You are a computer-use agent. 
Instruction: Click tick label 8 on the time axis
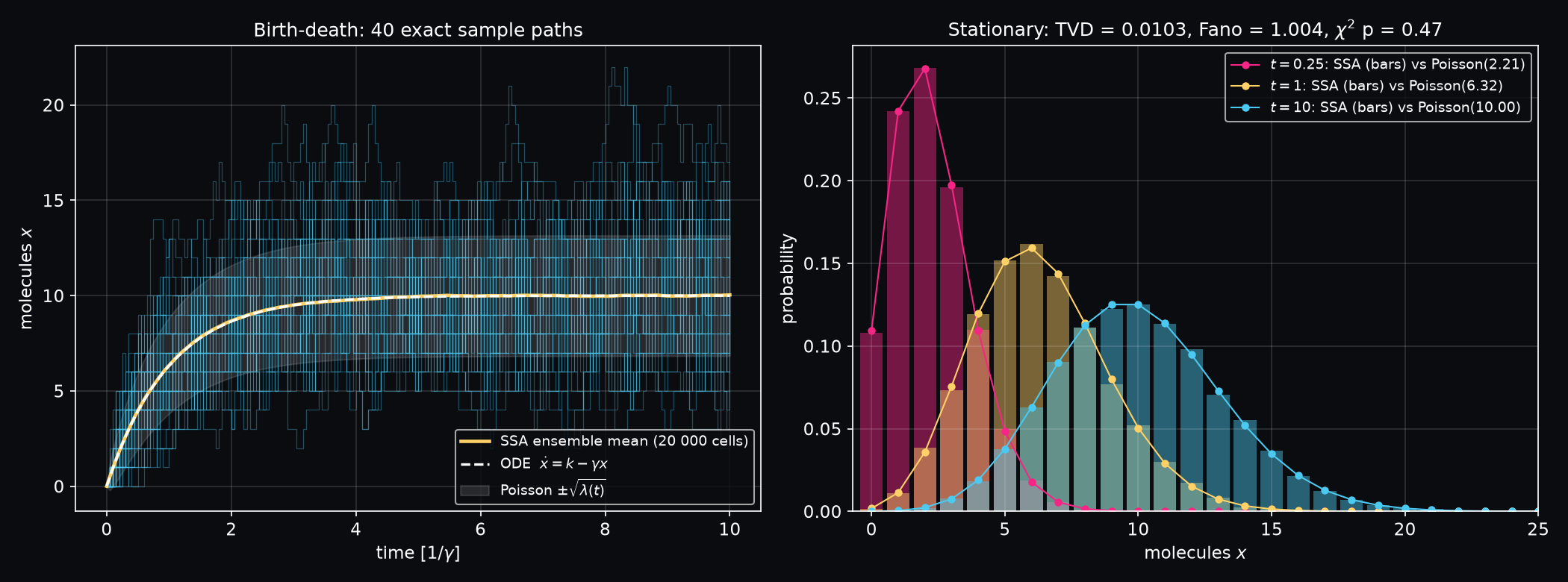click(605, 530)
